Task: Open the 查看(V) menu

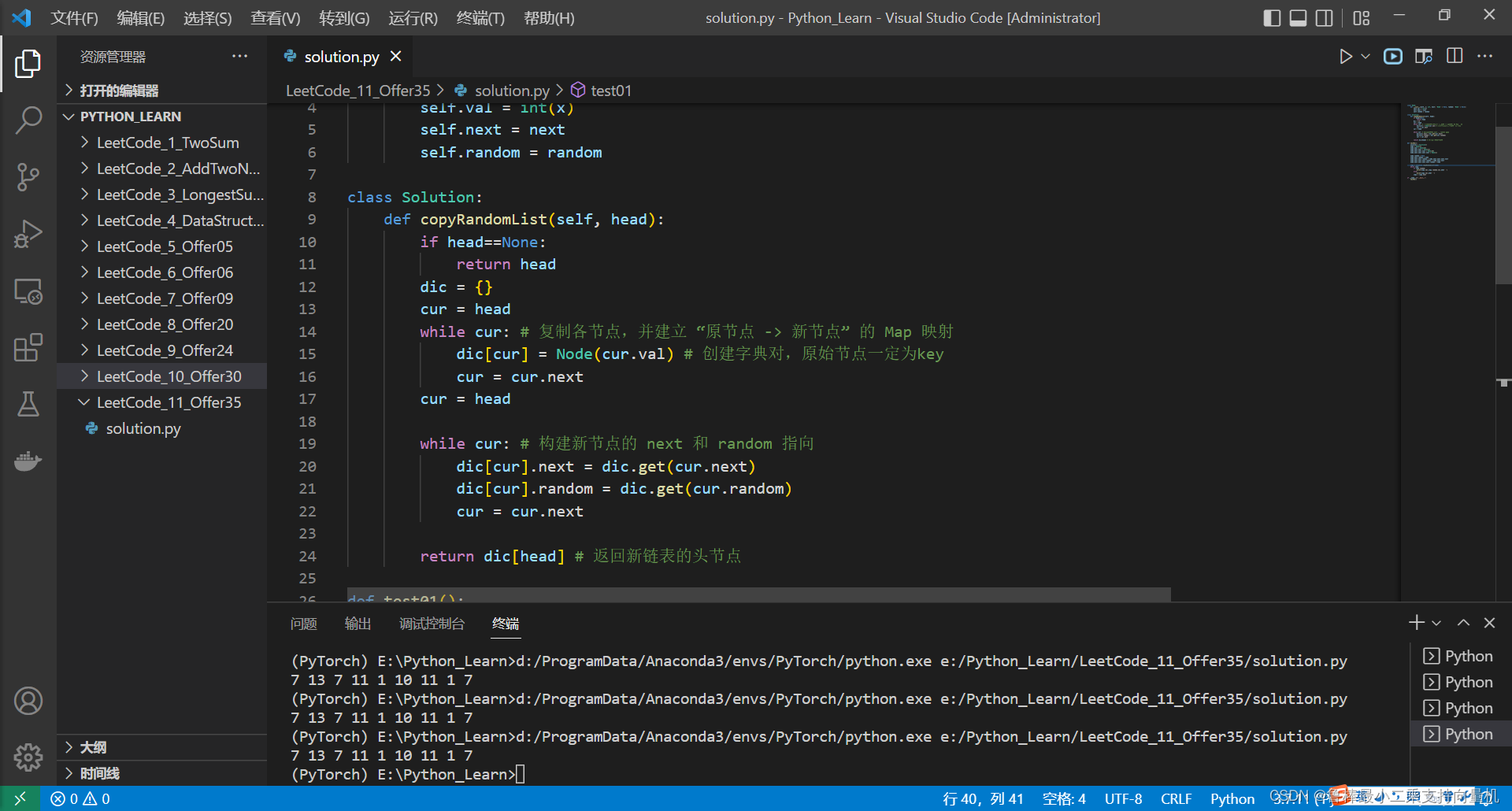Action: 276,18
